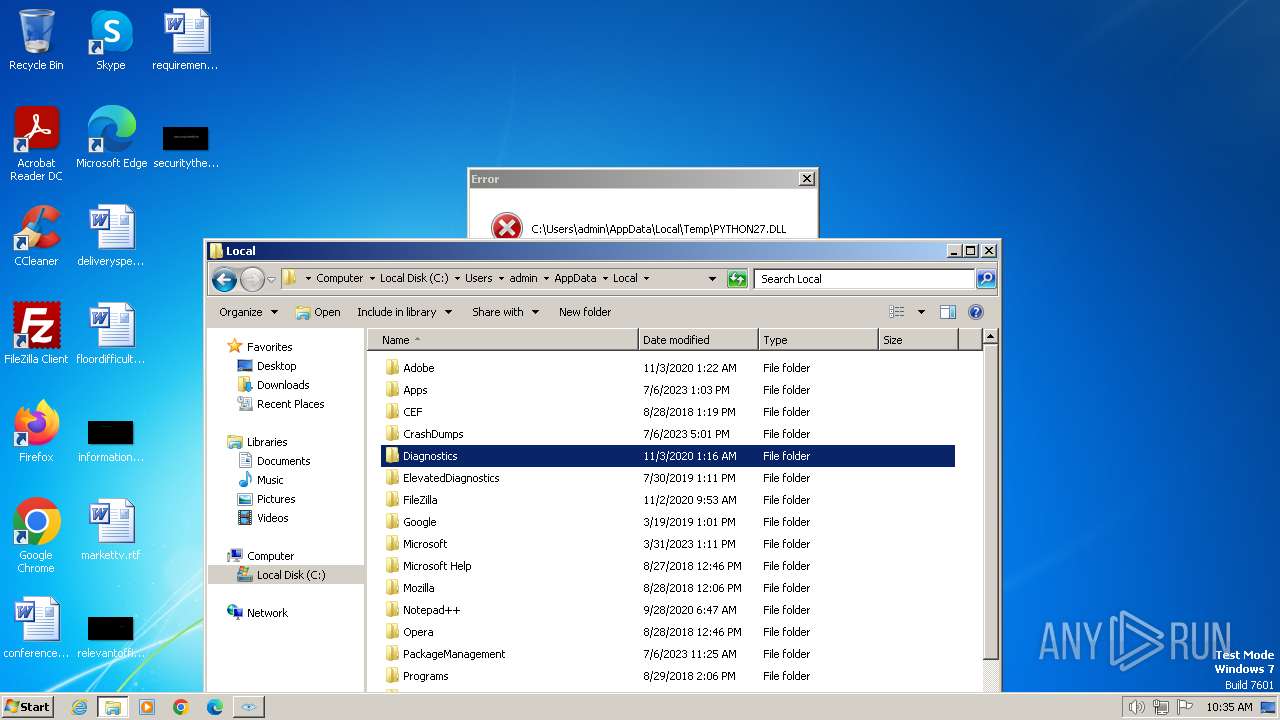Click the Explorer Forward navigation button
The image size is (1280, 720).
click(252, 279)
